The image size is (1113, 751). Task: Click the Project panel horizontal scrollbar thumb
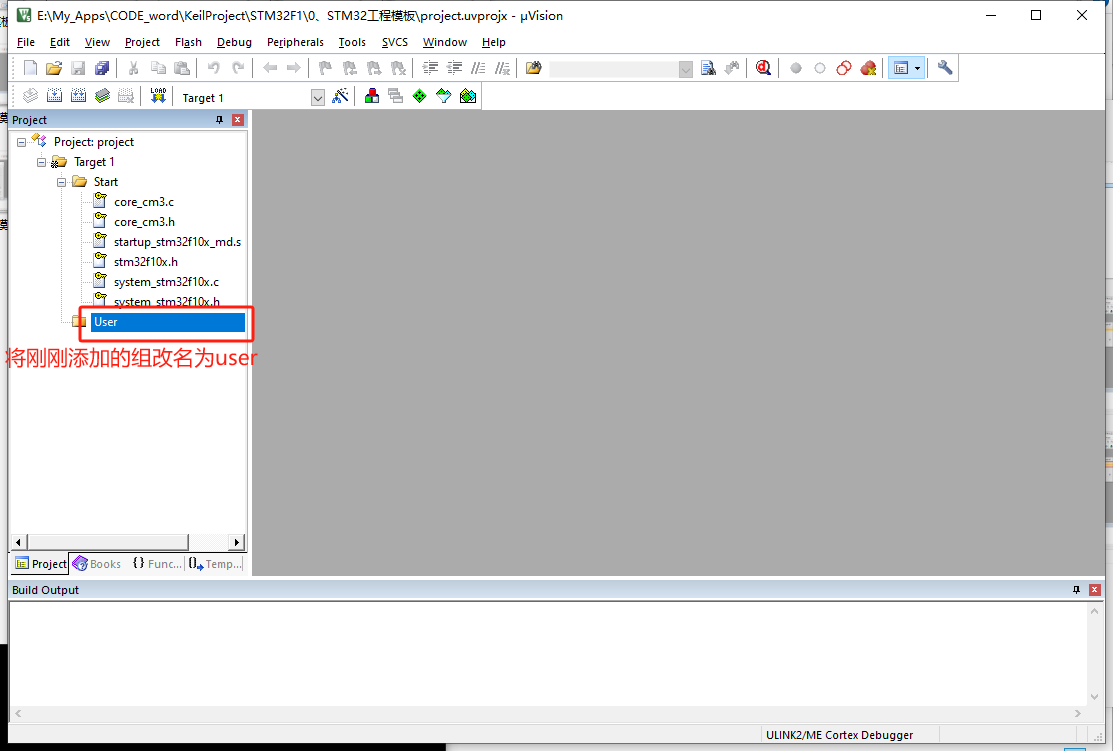point(108,542)
